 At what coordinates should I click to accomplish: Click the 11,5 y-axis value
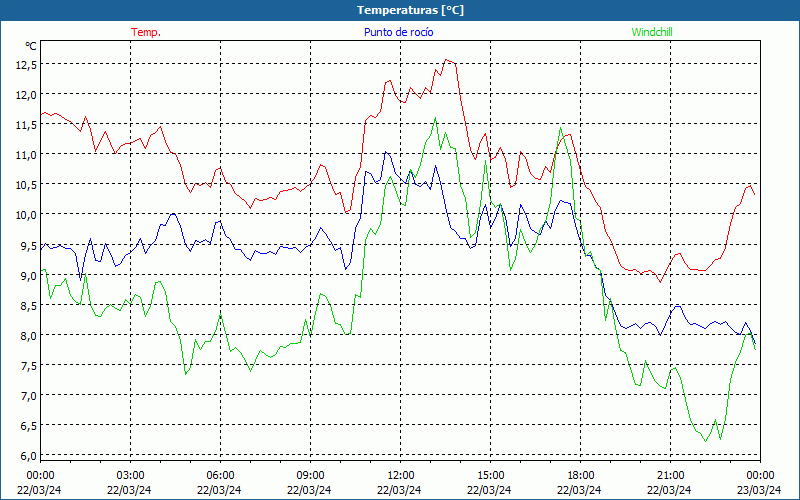coord(26,124)
